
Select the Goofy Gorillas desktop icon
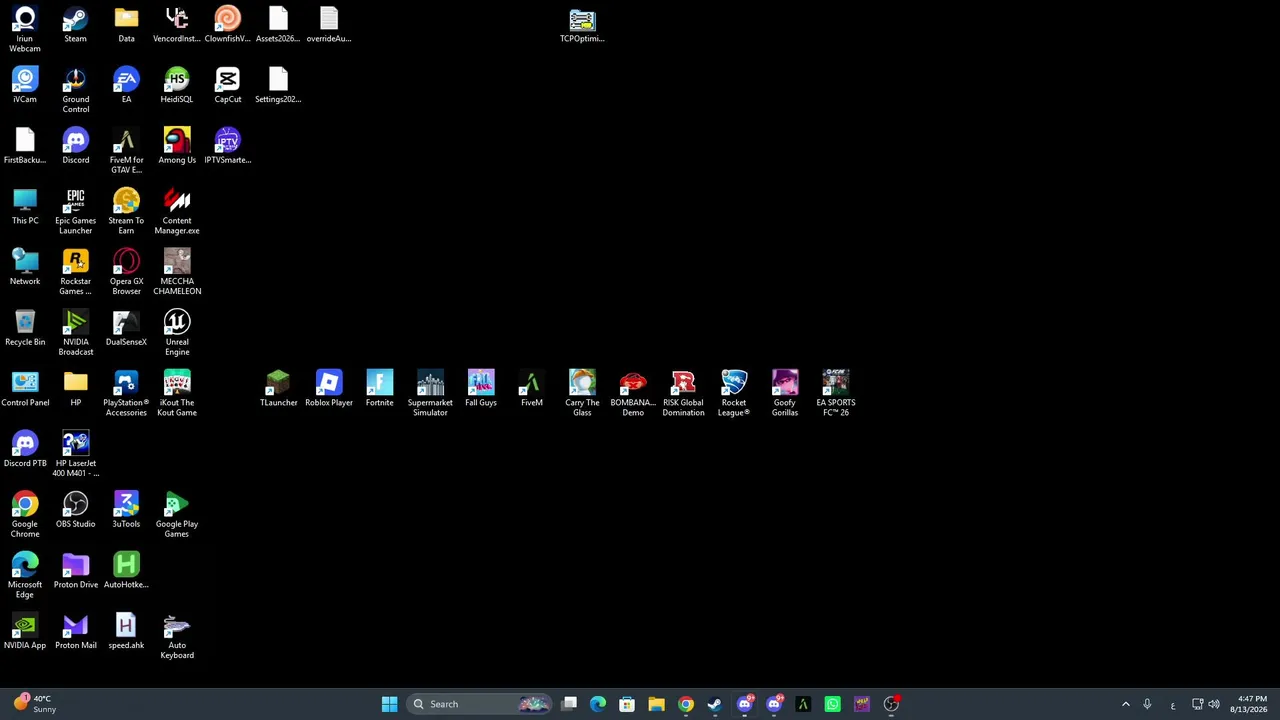click(785, 395)
